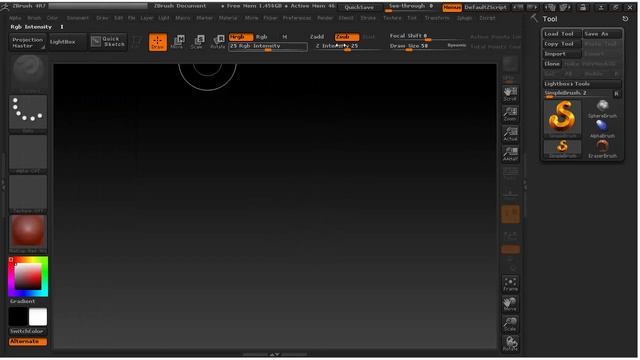This screenshot has width=640, height=360.
Task: Toggle the R button beside SimpleBrush slider
Action: tap(616, 93)
